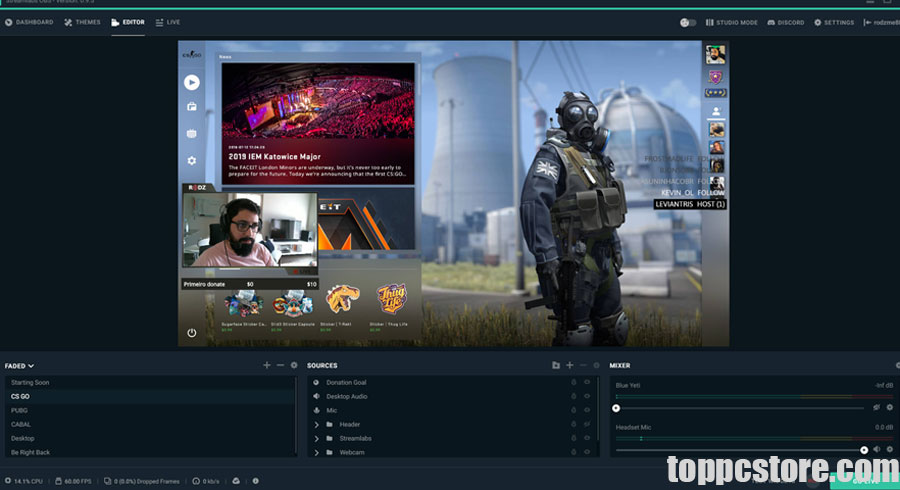Add a new scene with the plus icon
The height and width of the screenshot is (490, 900).
(x=266, y=365)
